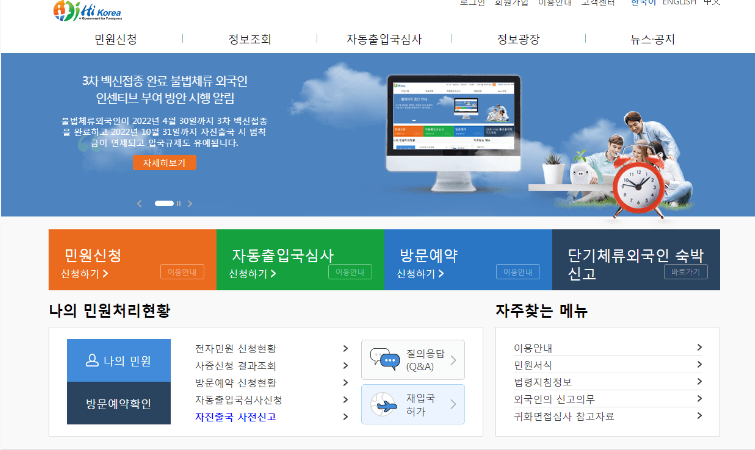Viewport: 755px width, 450px height.
Task: Open 귀화면접심사 참고자료 link
Action: click(x=564, y=416)
